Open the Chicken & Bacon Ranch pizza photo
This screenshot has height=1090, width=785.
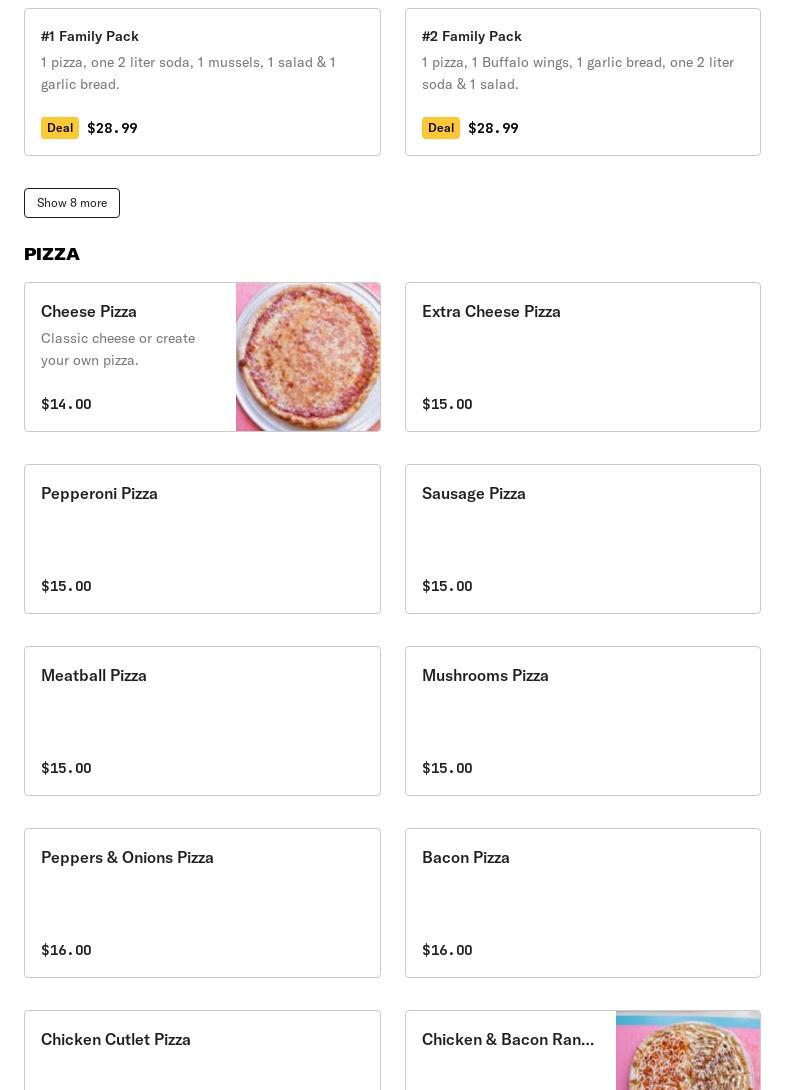tap(688, 1050)
